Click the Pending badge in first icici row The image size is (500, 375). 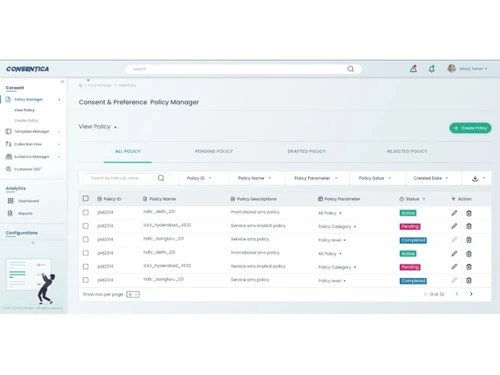tap(410, 226)
